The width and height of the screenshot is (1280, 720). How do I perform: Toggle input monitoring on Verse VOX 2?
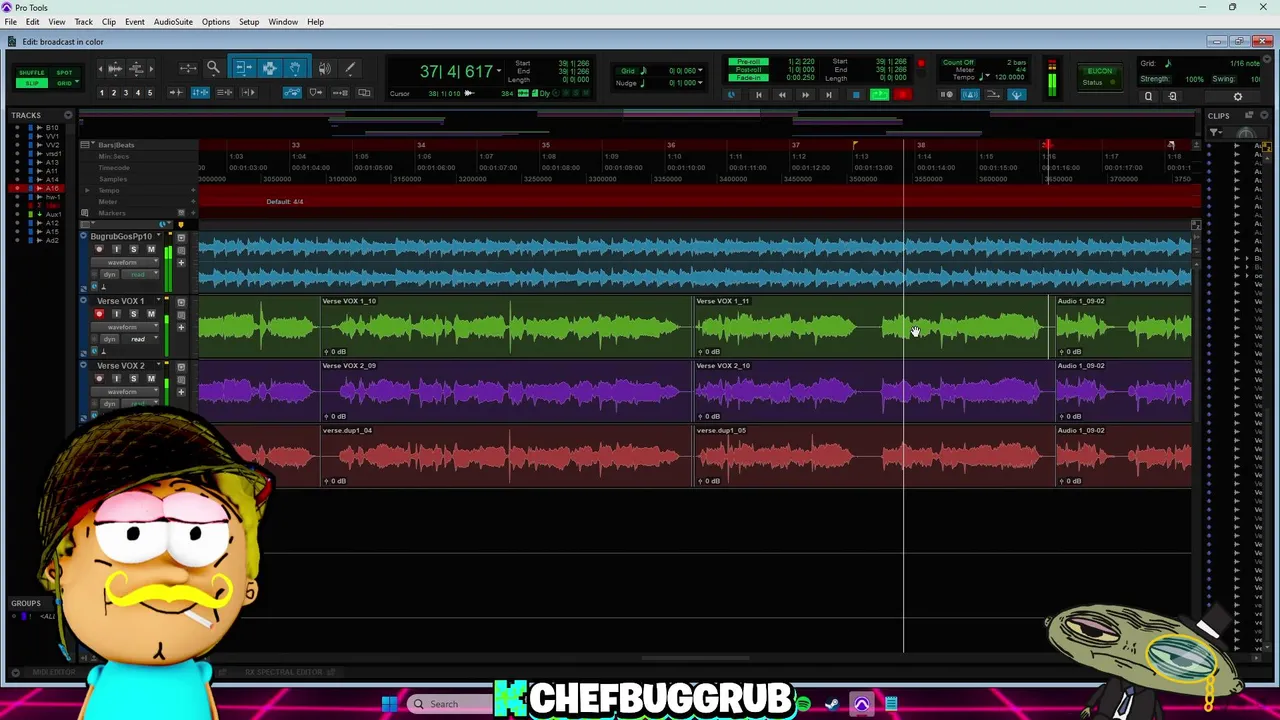[x=116, y=378]
